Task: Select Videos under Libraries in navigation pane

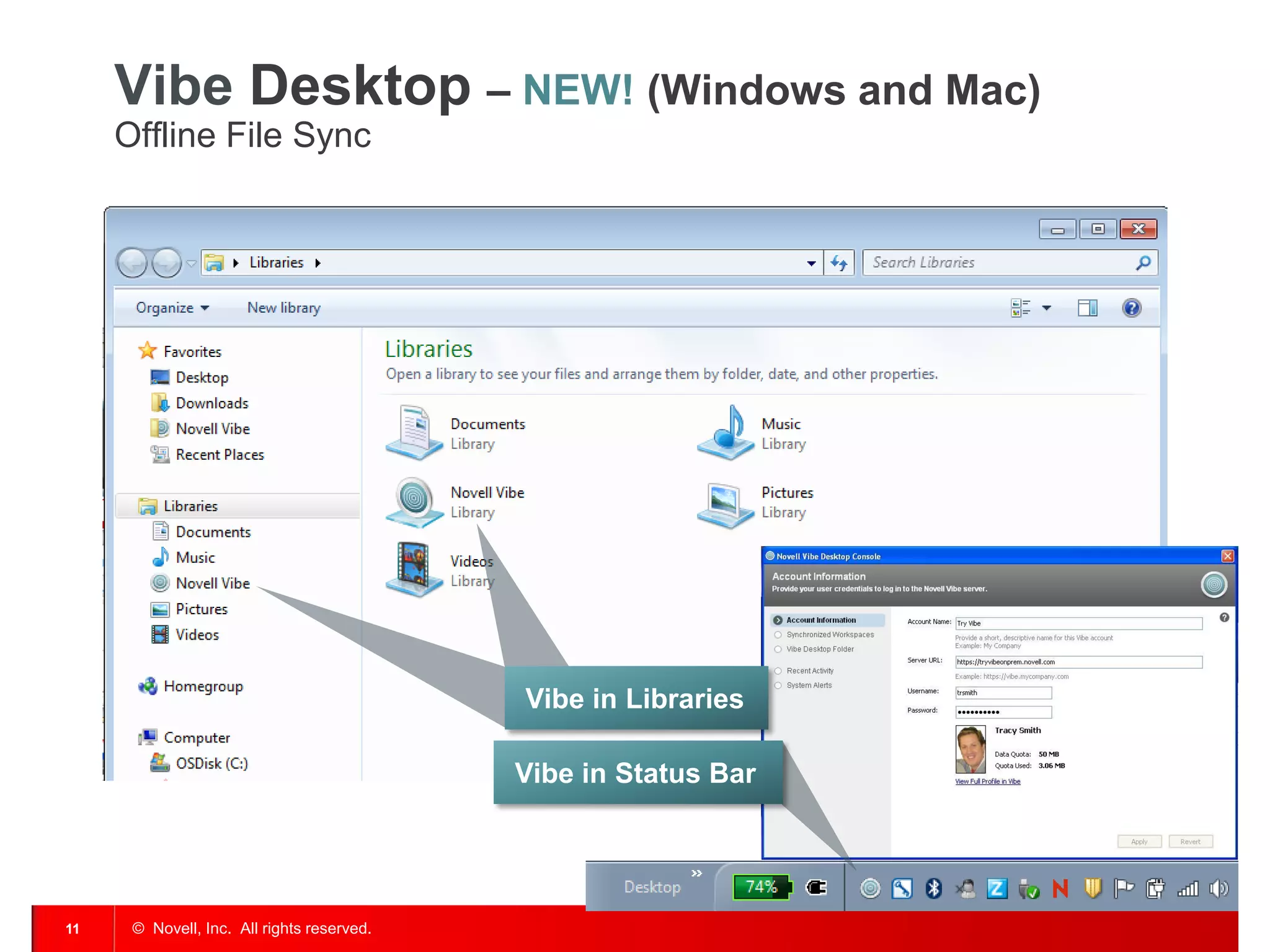Action: [185, 635]
